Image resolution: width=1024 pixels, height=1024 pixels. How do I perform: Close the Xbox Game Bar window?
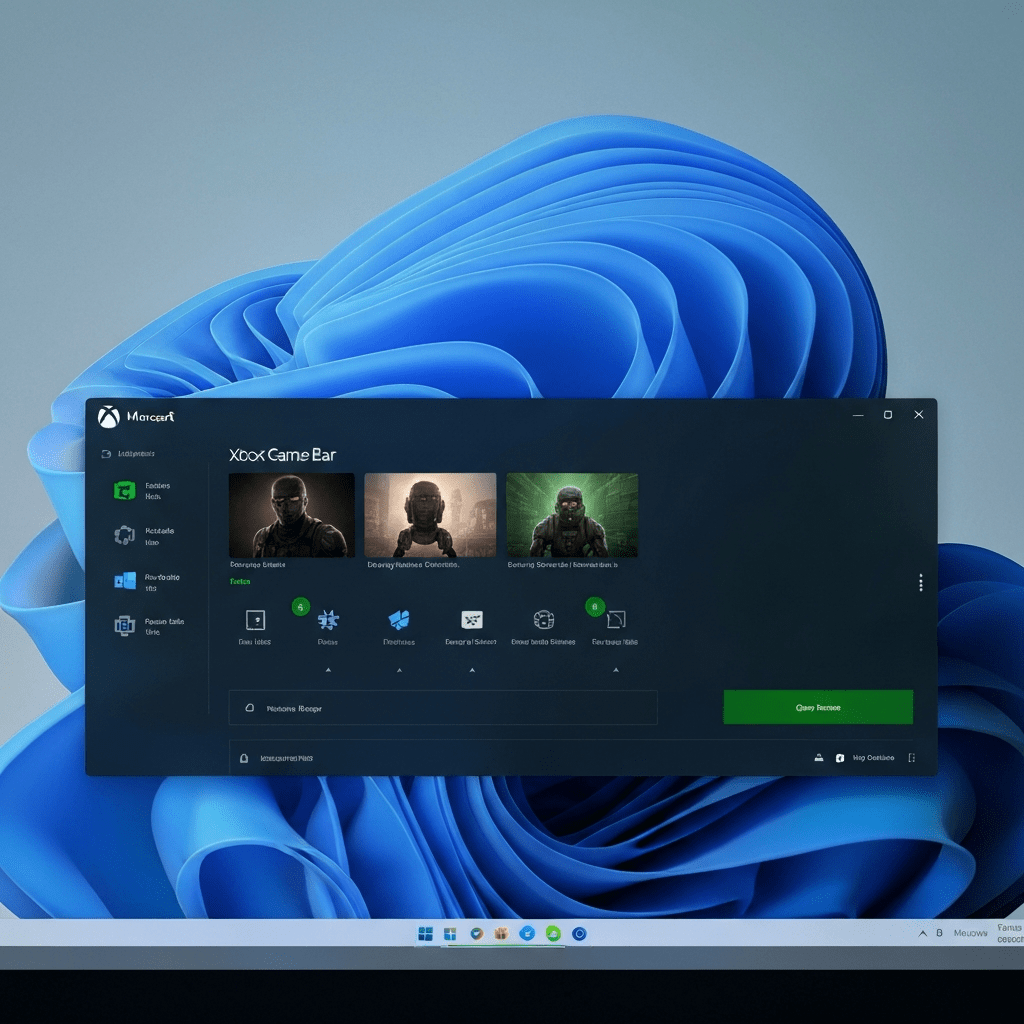coord(919,415)
